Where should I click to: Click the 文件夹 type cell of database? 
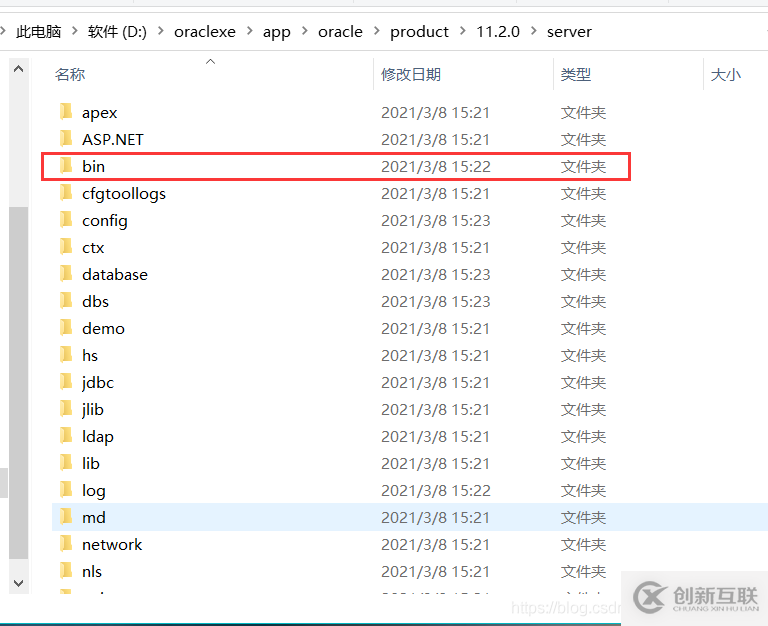point(583,274)
